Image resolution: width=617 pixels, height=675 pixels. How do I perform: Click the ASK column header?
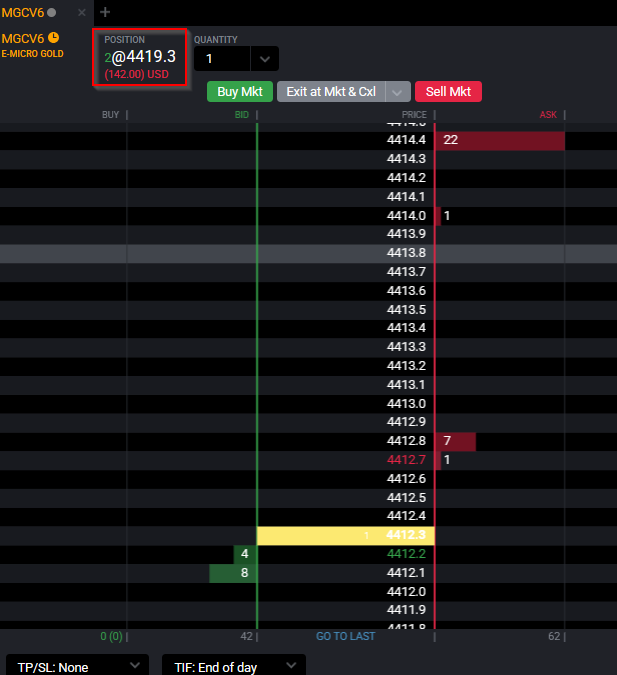pos(548,115)
